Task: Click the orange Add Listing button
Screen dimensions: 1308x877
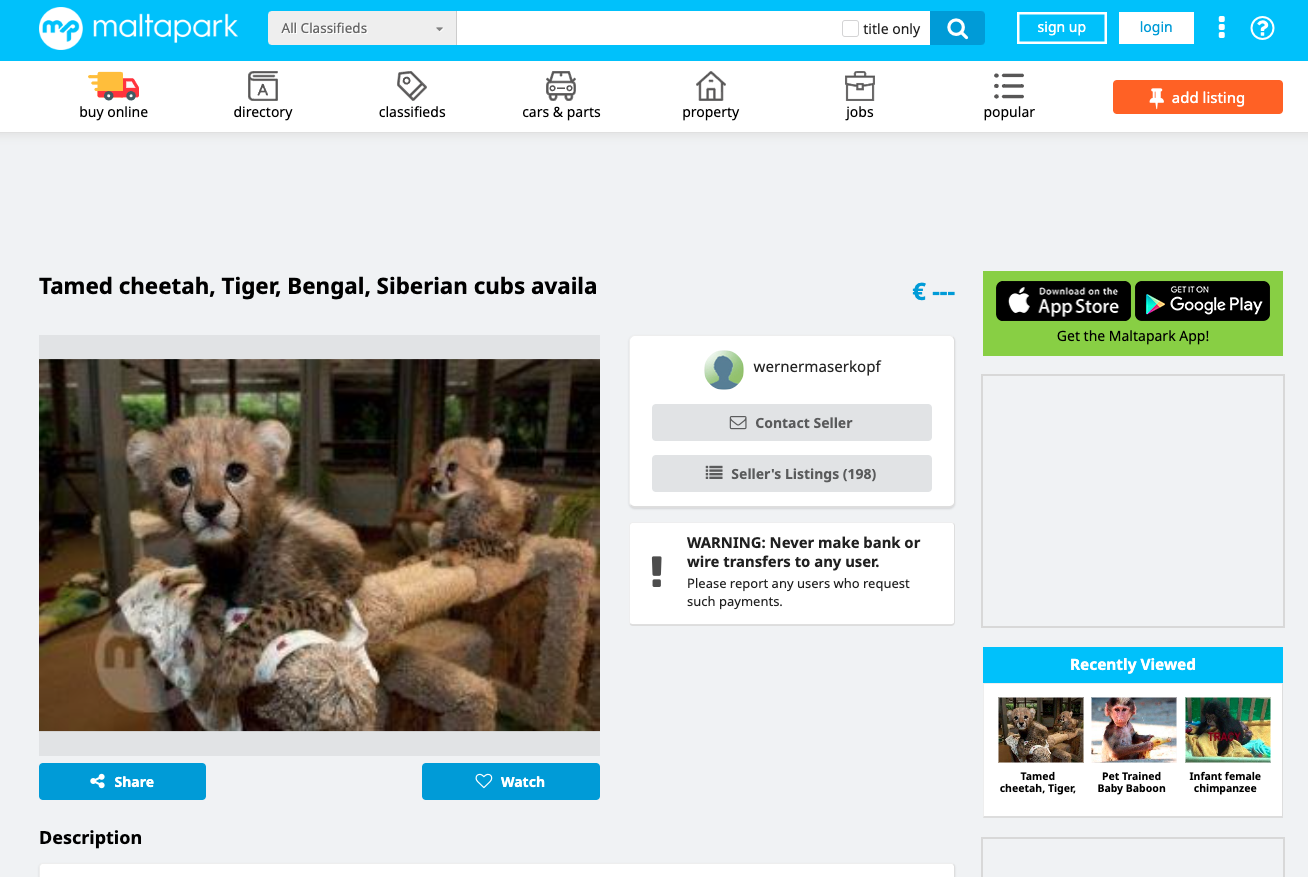Action: pos(1197,97)
